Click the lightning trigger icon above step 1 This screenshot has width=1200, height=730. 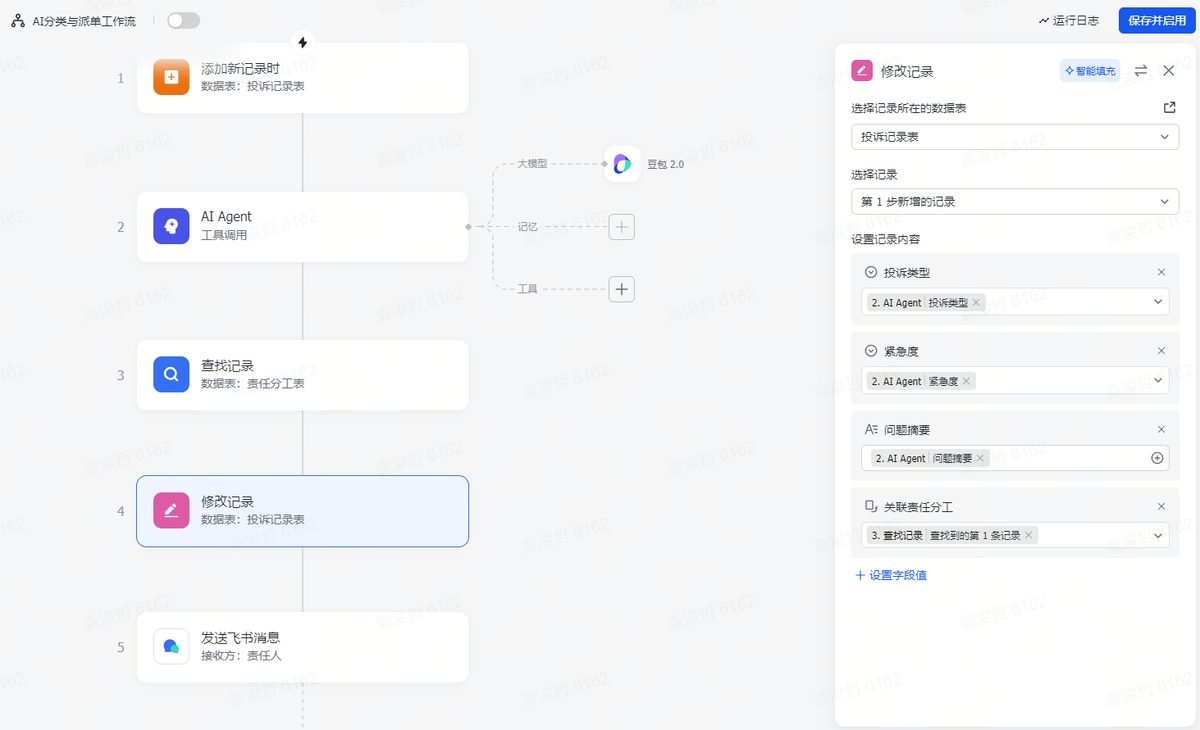pyautogui.click(x=303, y=42)
